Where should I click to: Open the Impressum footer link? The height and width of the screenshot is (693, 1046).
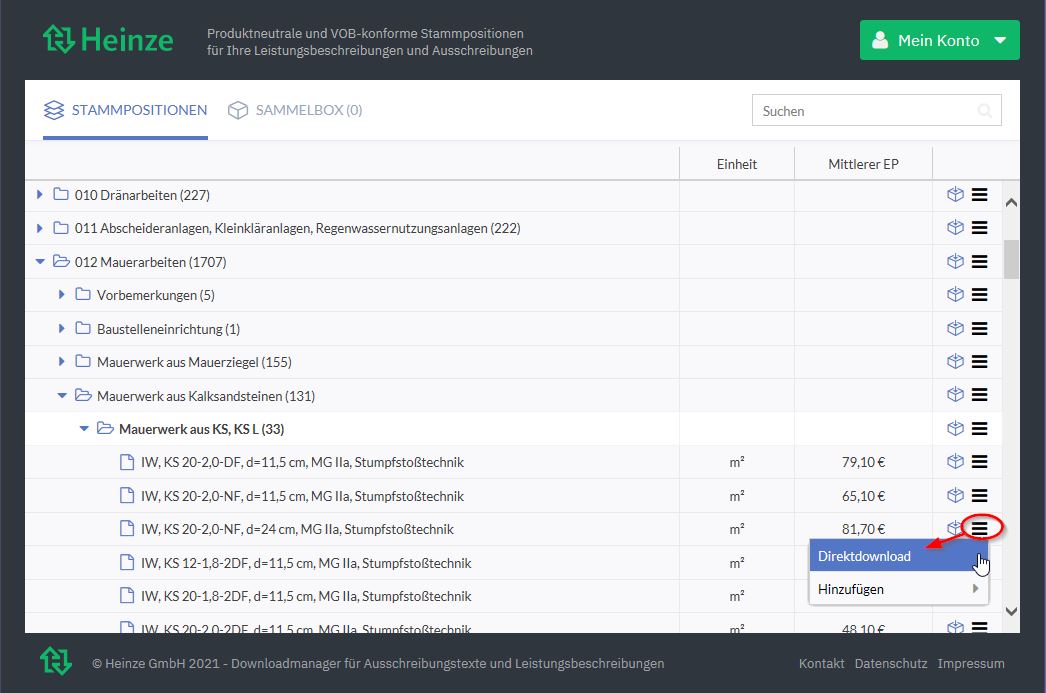[971, 663]
